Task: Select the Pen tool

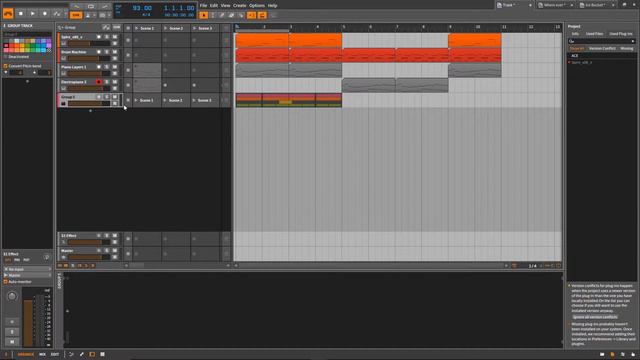Action: click(222, 15)
